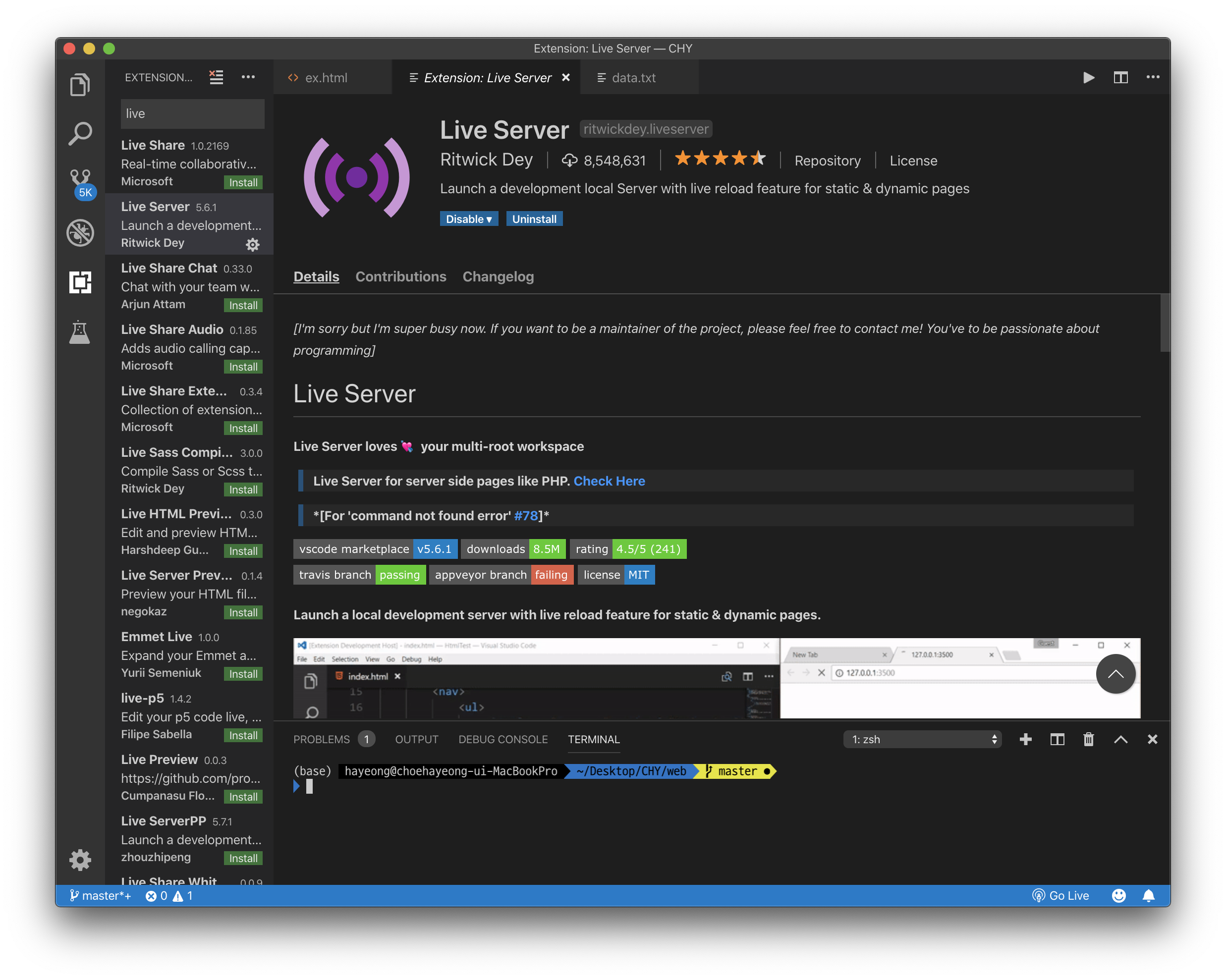Click the star rating of Live Server
Screen dimensions: 1226x980
(x=720, y=159)
